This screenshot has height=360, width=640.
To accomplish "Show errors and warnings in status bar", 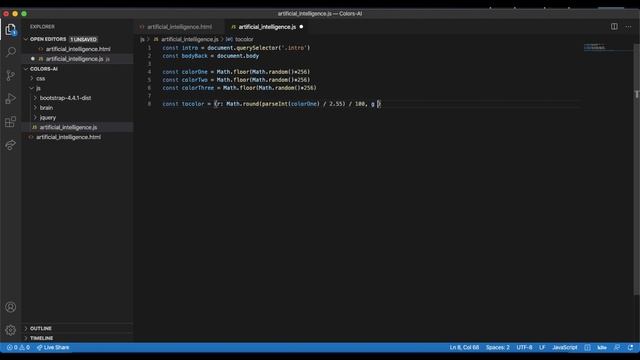I will tap(18, 347).
